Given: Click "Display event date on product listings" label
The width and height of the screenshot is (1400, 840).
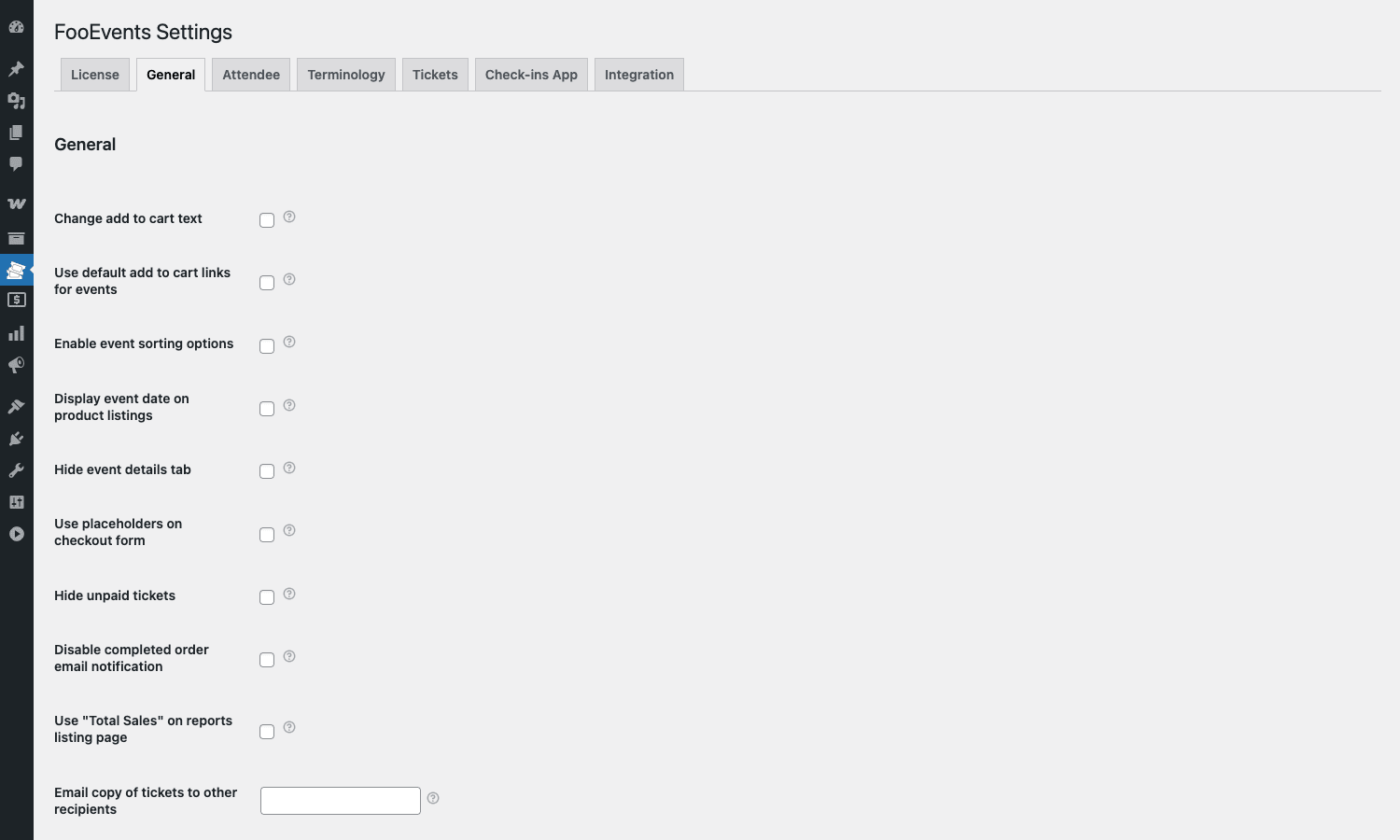Looking at the screenshot, I should pyautogui.click(x=121, y=407).
